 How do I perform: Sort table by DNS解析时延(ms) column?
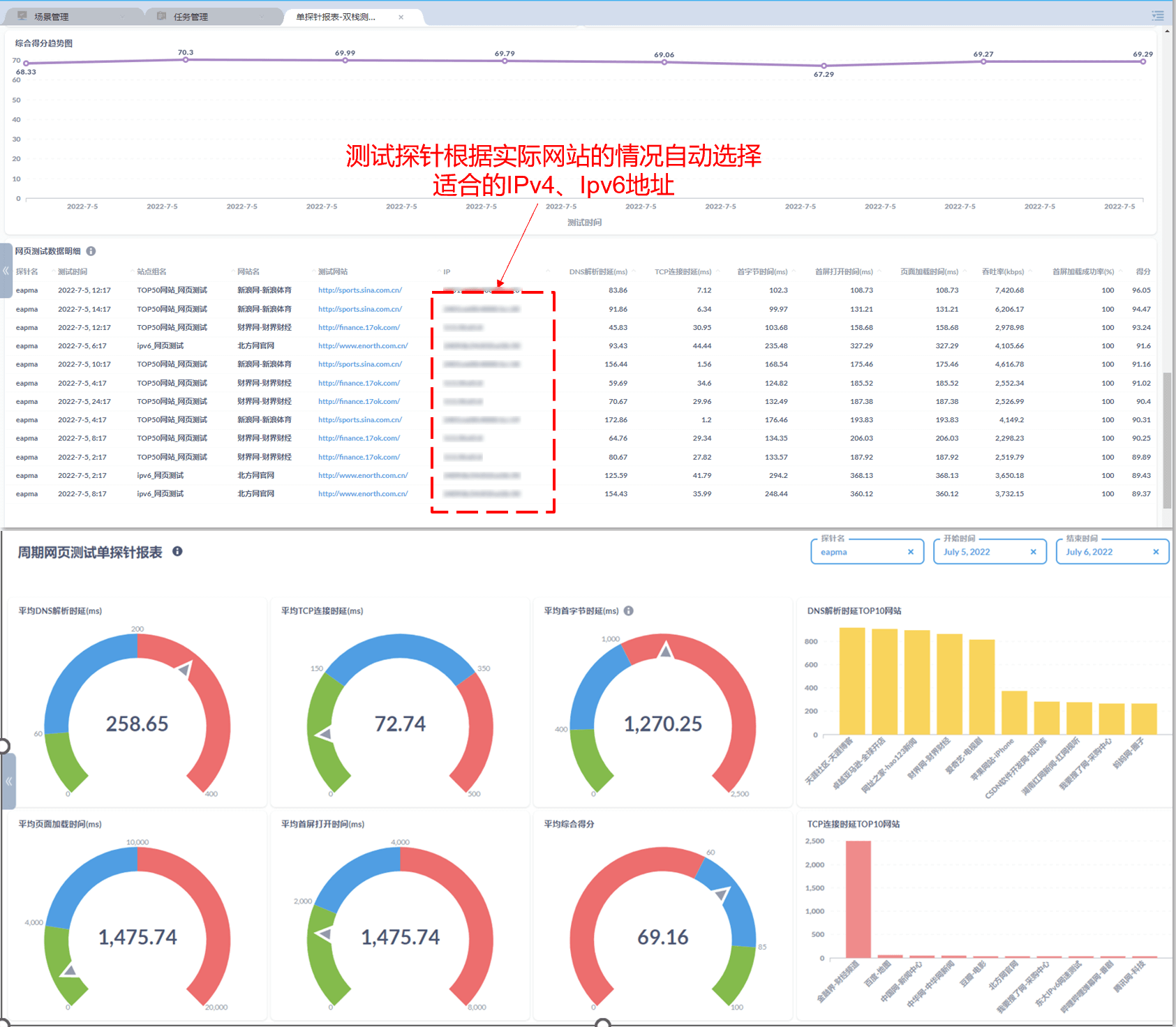tap(598, 271)
